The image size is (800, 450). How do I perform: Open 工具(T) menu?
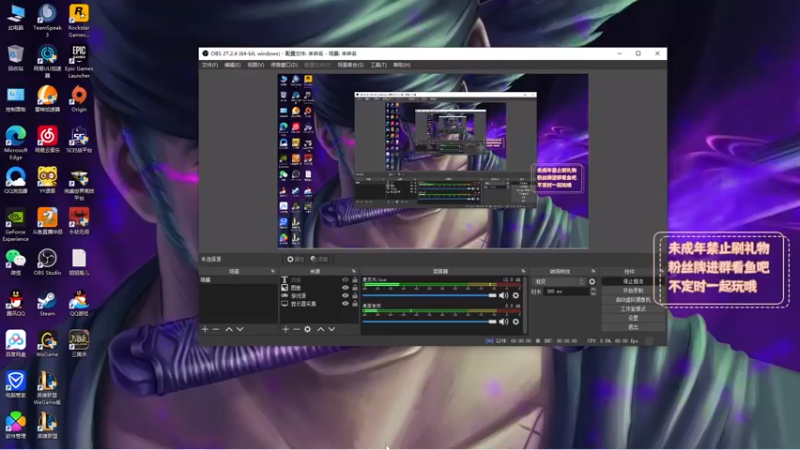[x=378, y=65]
